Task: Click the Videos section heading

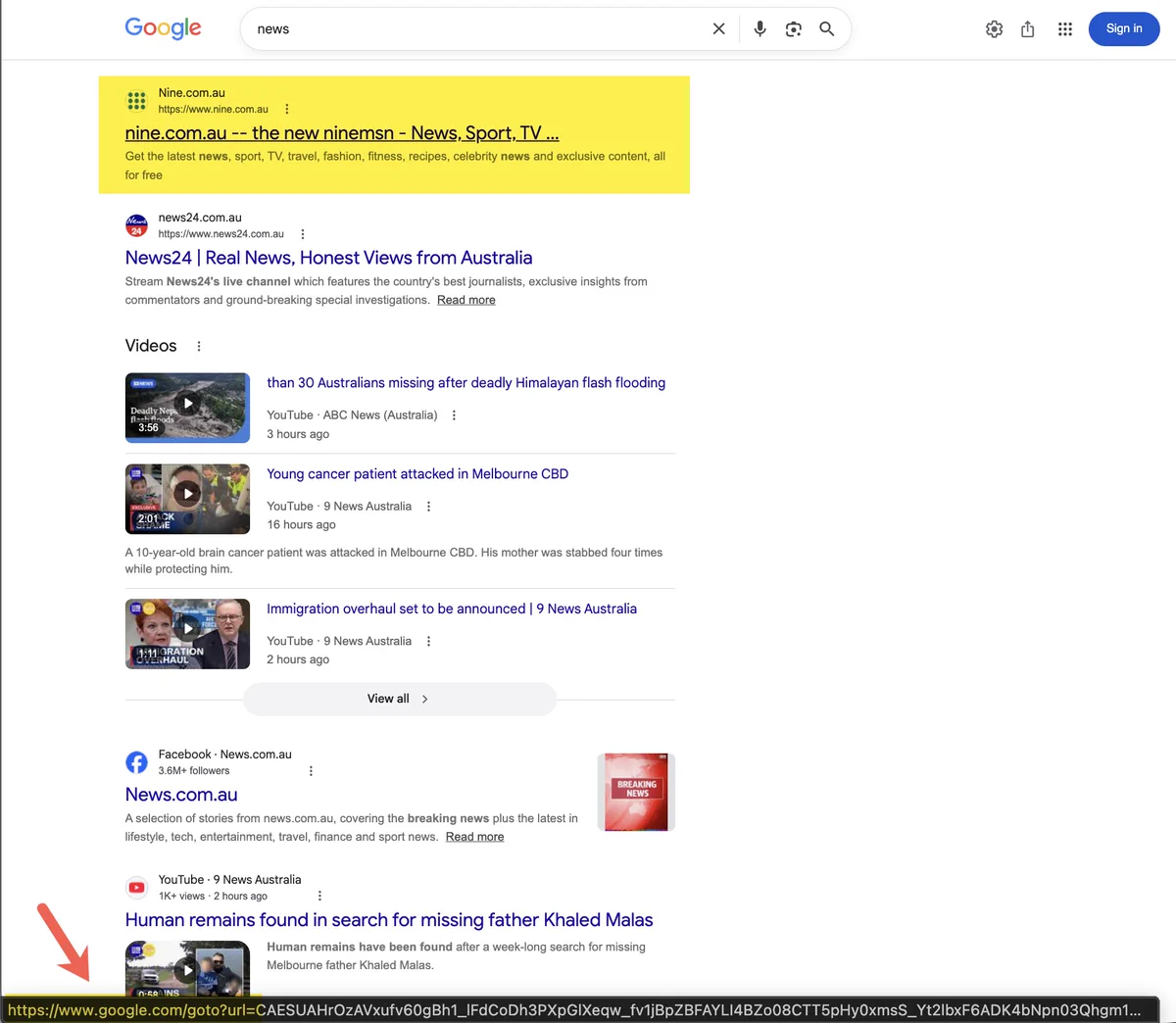Action: 151,346
